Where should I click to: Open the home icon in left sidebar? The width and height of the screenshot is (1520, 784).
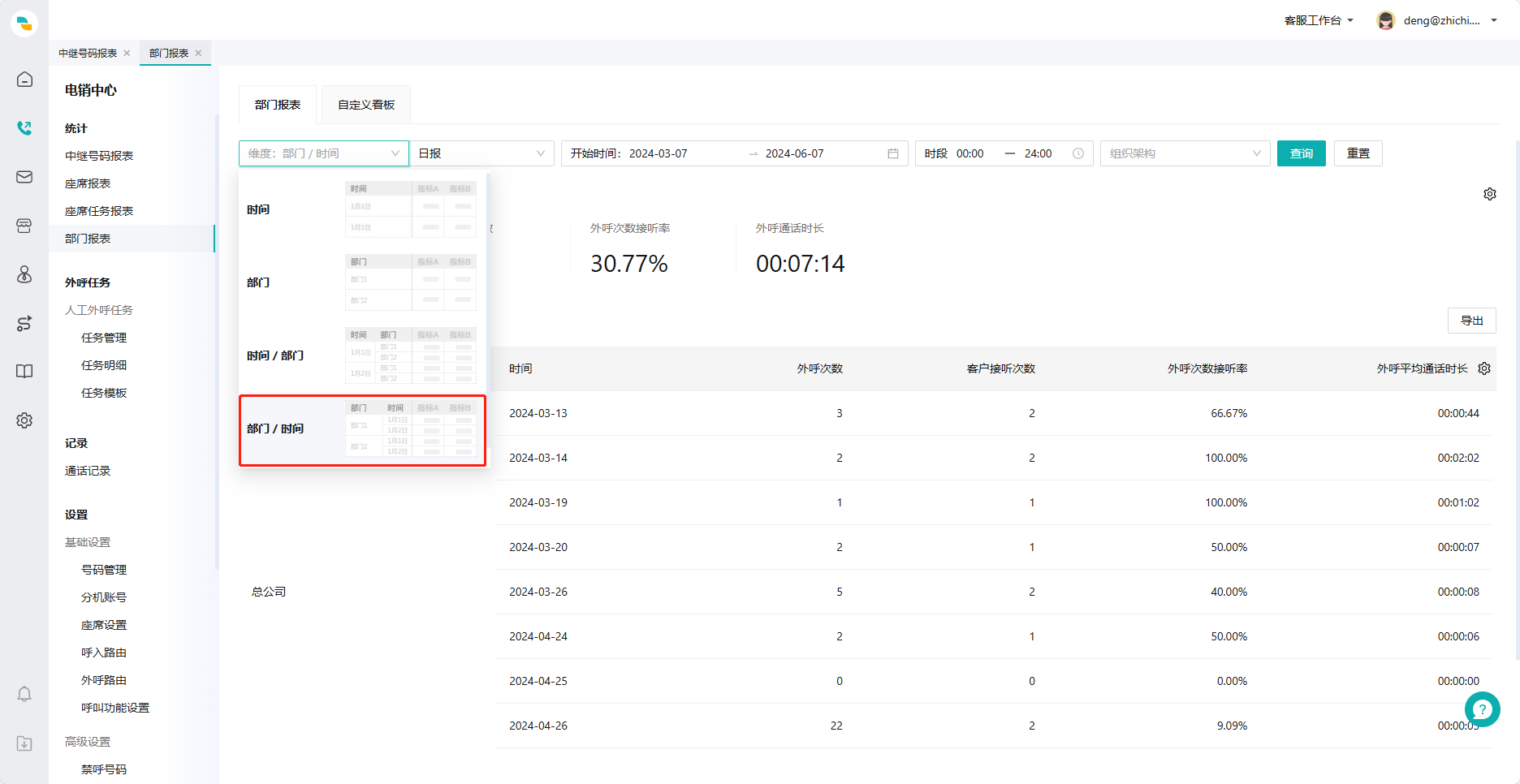[24, 80]
